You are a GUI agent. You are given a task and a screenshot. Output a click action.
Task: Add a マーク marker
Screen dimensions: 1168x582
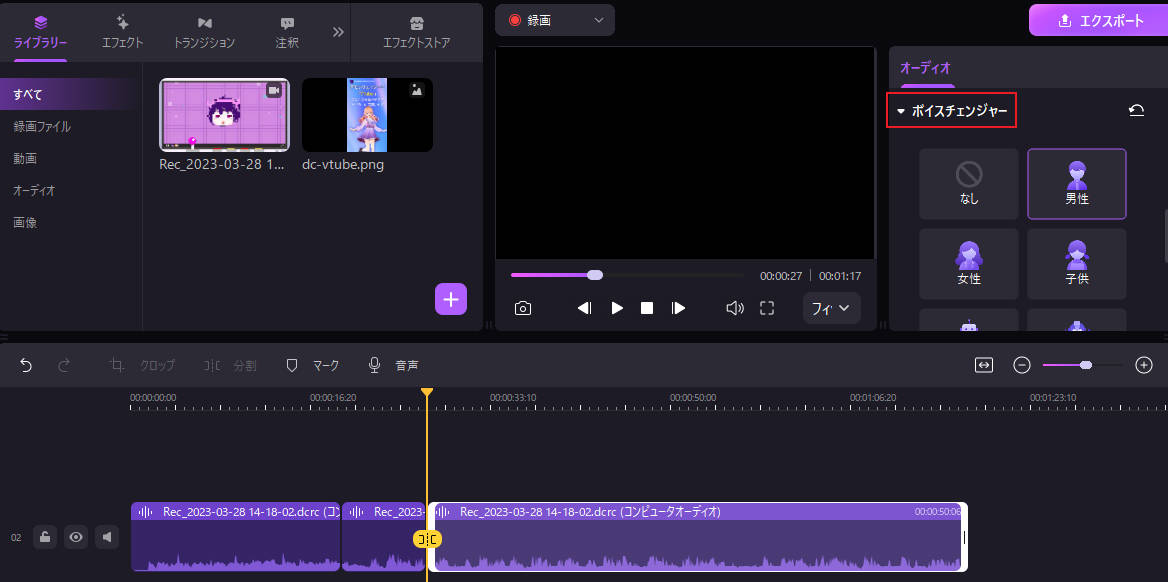313,365
